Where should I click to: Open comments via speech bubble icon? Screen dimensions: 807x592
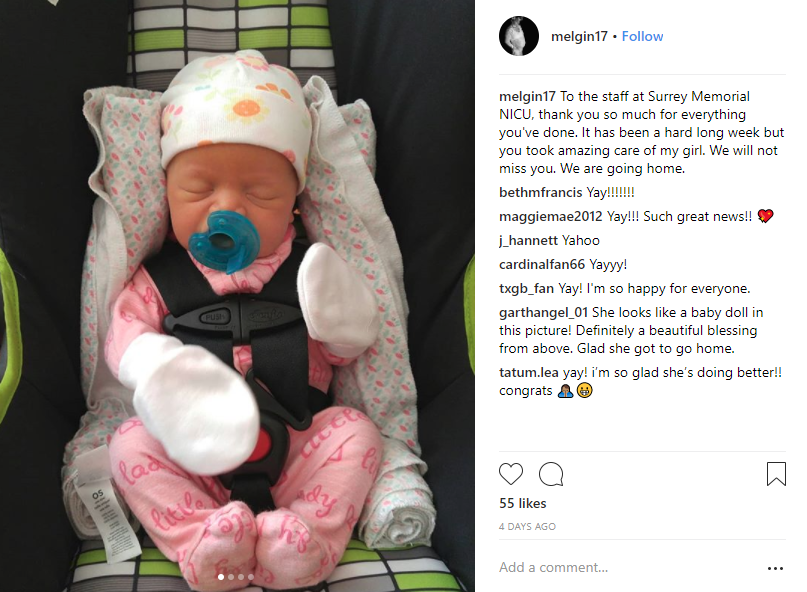[x=551, y=474]
